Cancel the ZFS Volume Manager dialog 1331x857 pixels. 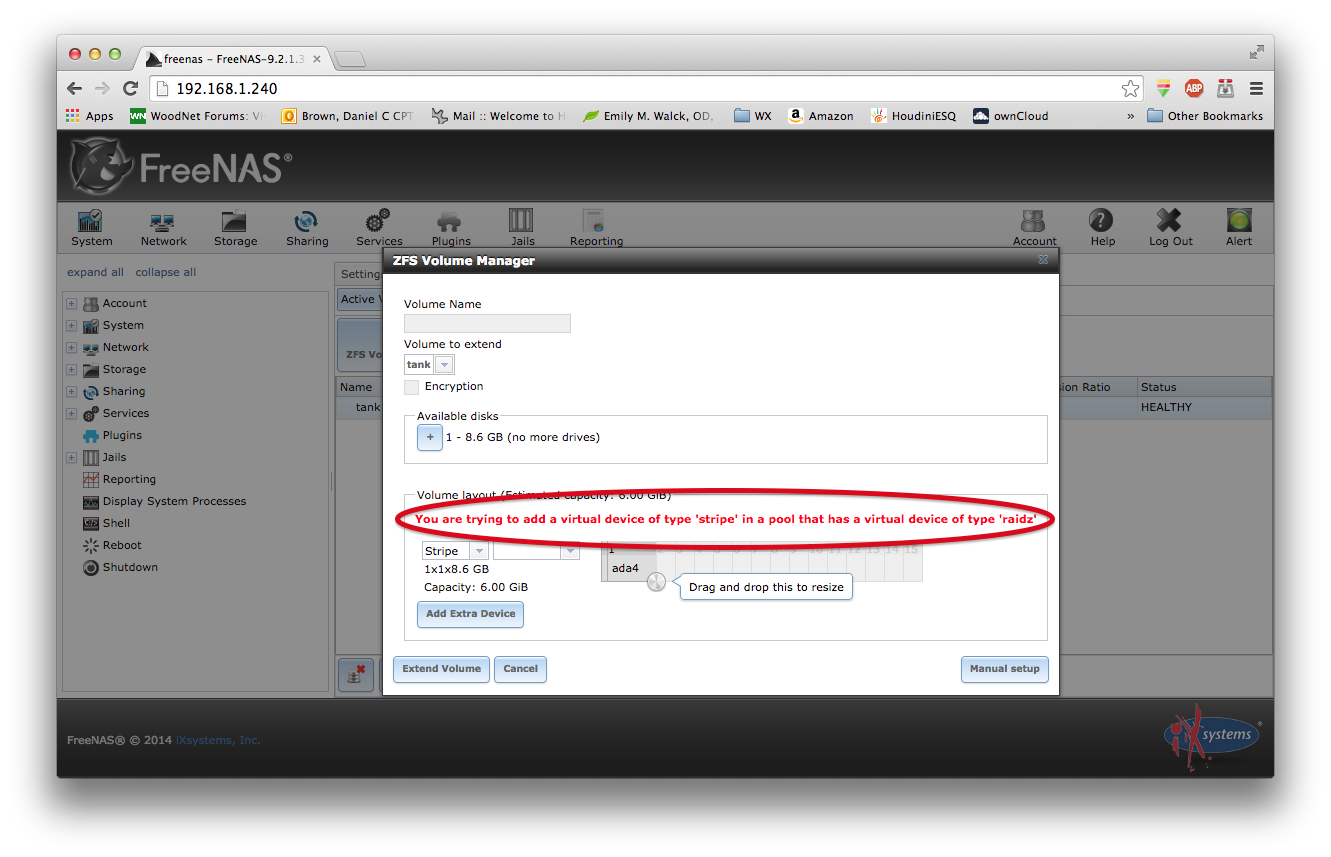[x=520, y=669]
